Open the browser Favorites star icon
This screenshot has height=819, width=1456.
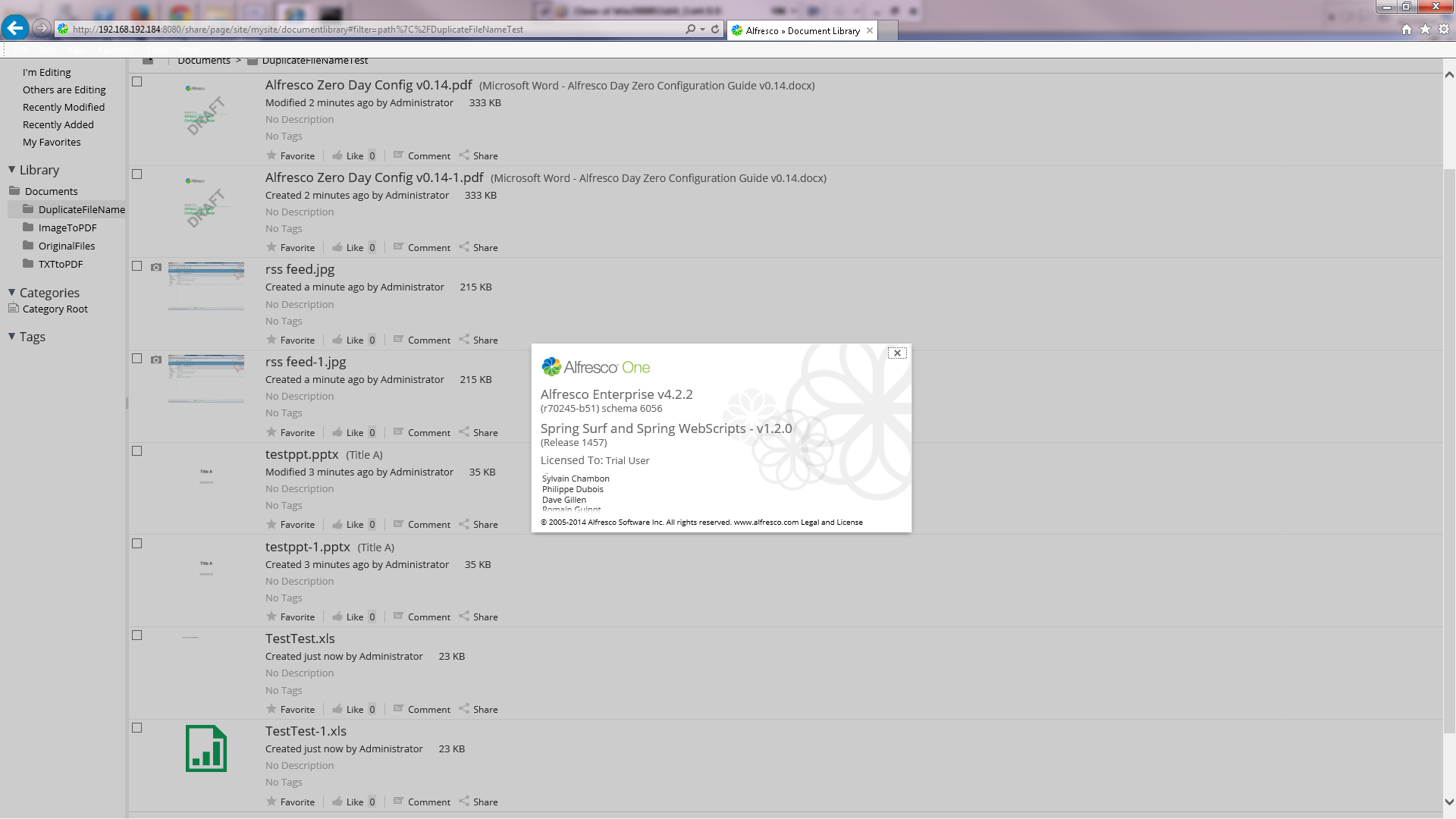[x=1426, y=29]
